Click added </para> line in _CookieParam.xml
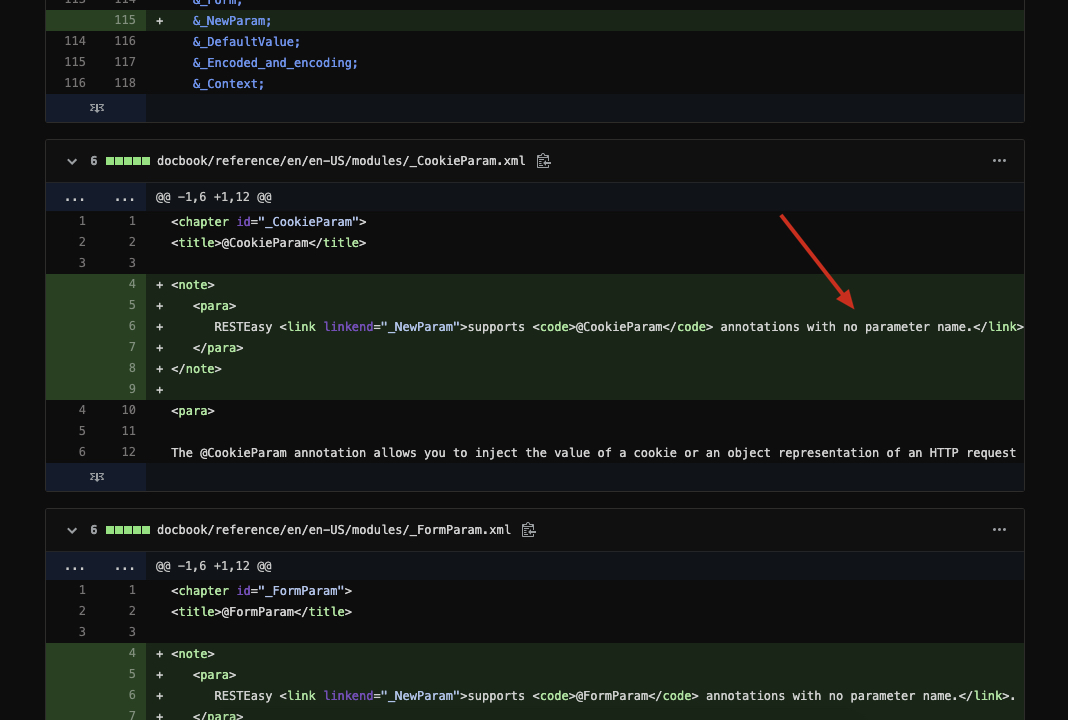 point(218,349)
